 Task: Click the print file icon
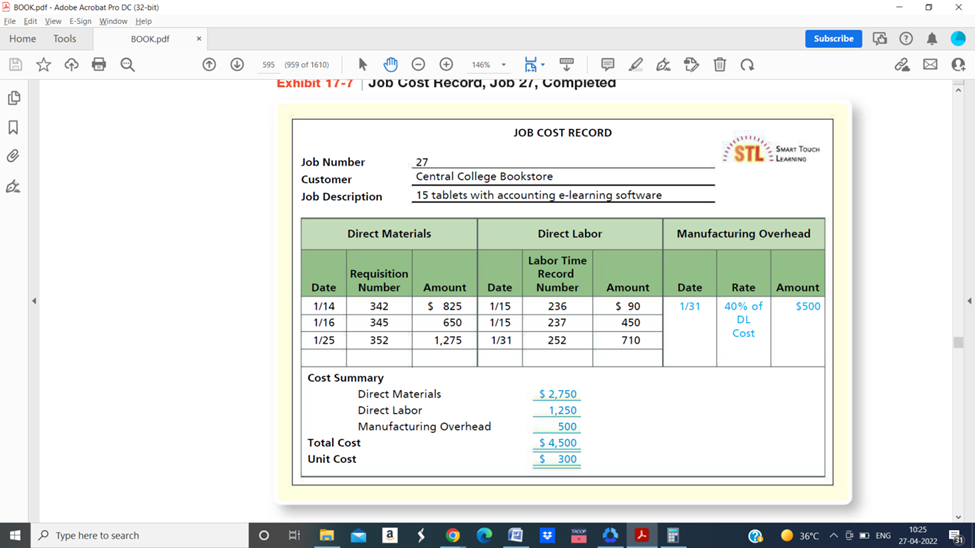[98, 65]
